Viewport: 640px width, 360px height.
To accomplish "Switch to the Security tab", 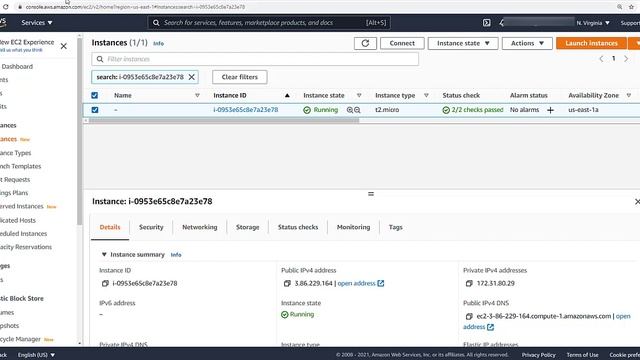I will [151, 227].
